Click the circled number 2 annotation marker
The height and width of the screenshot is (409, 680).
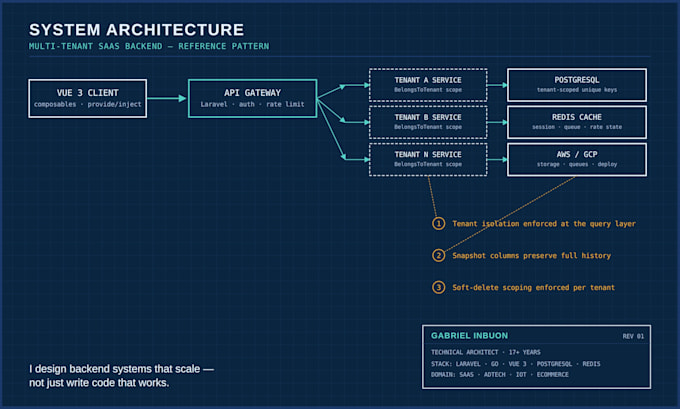[438, 255]
